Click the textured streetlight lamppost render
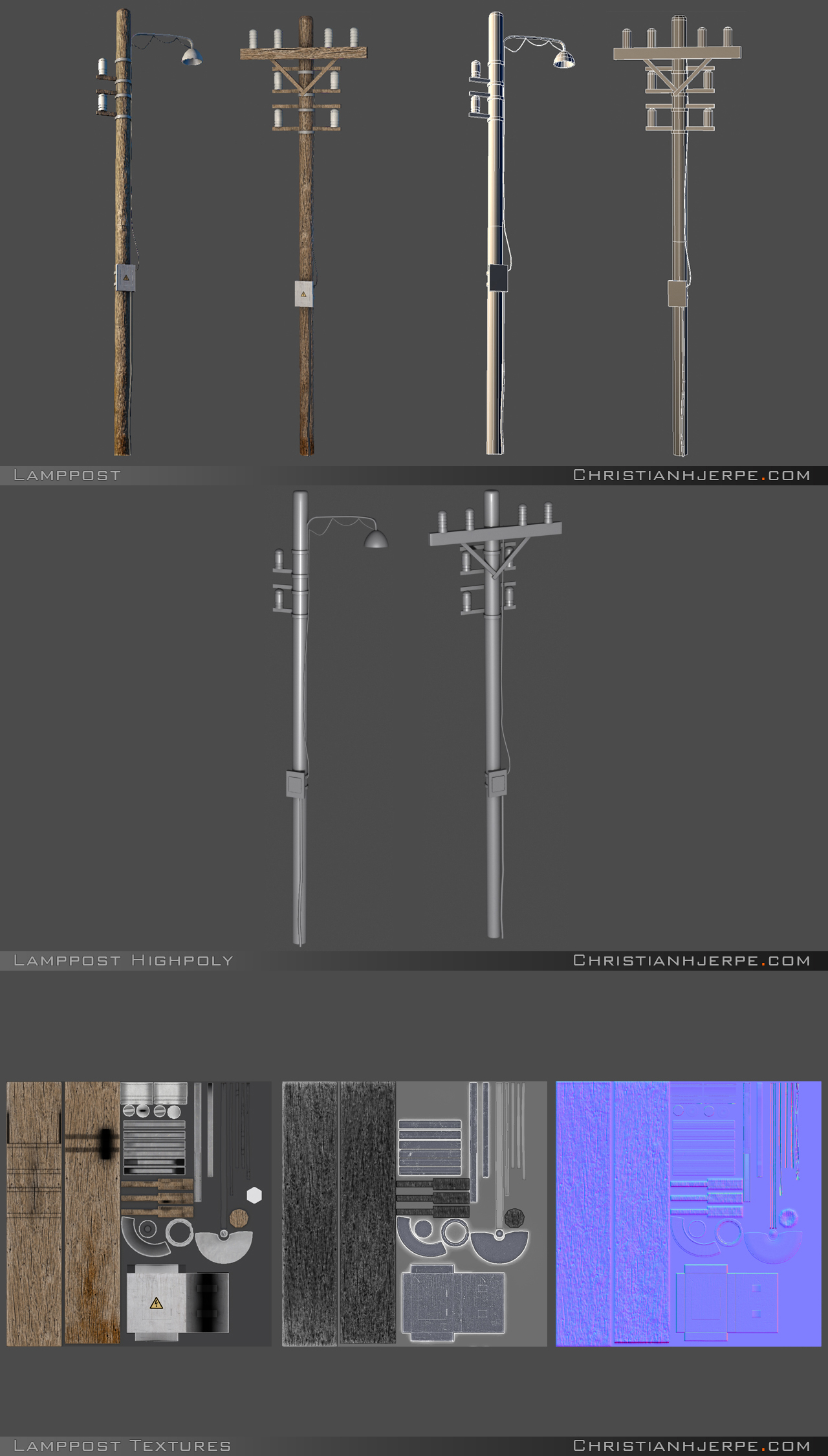The width and height of the screenshot is (828, 1456). click(123, 232)
